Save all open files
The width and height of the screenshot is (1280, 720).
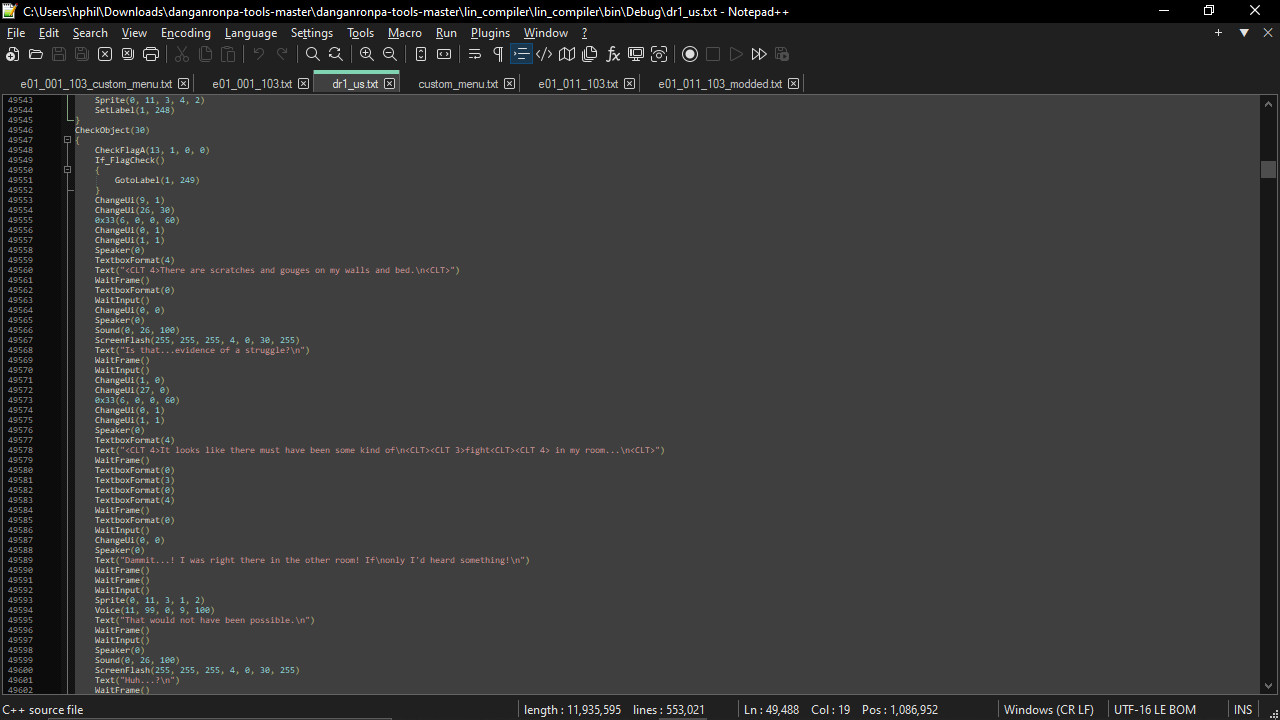tap(80, 54)
